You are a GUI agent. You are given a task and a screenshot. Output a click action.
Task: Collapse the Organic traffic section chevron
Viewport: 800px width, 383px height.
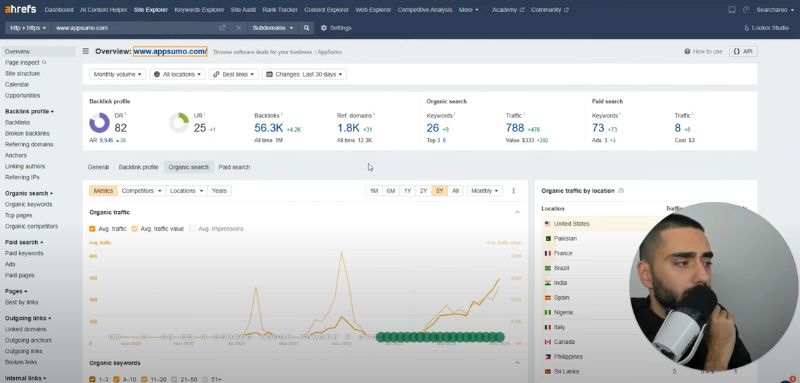pos(517,212)
